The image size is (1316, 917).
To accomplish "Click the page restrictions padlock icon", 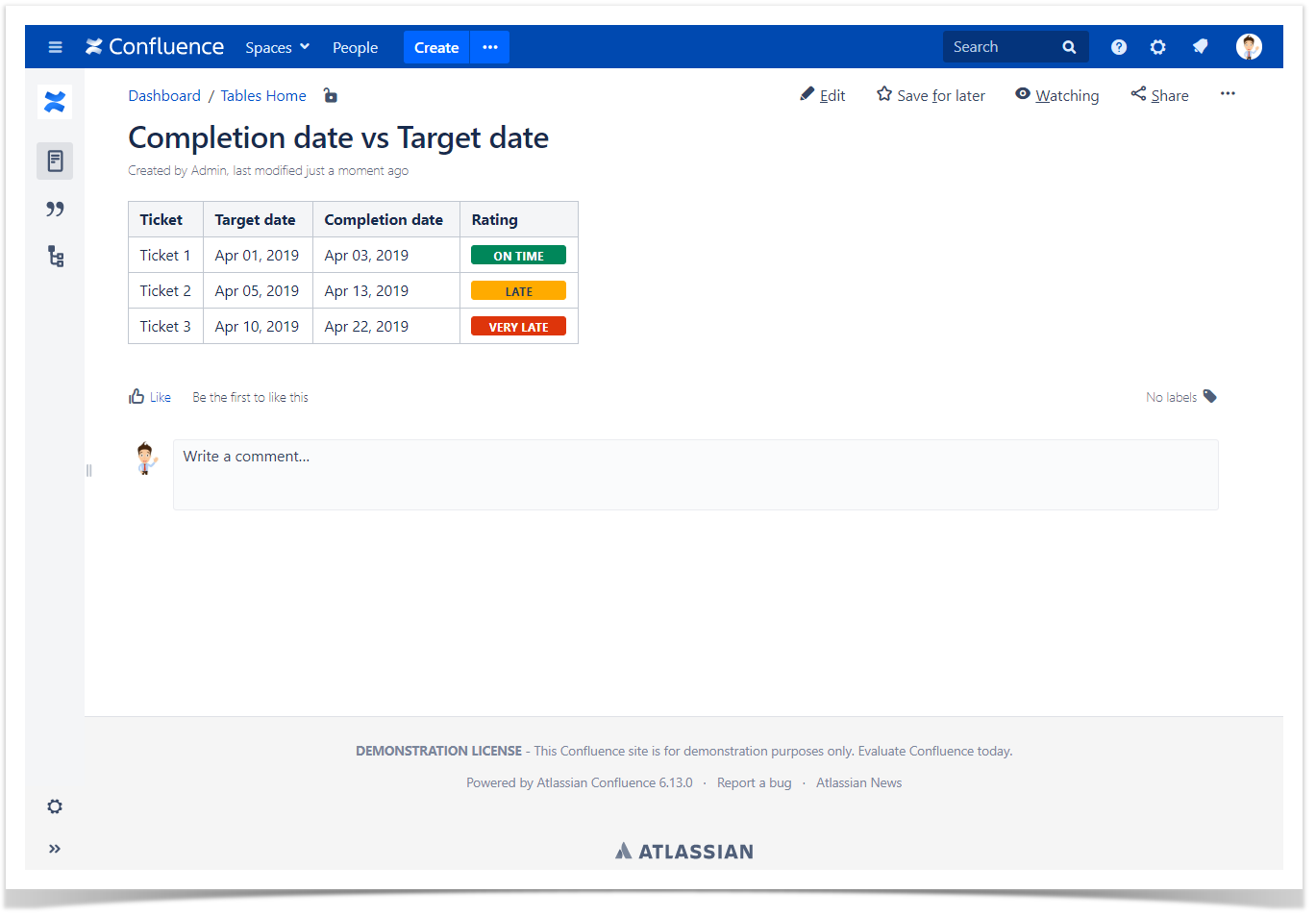I will tap(330, 95).
